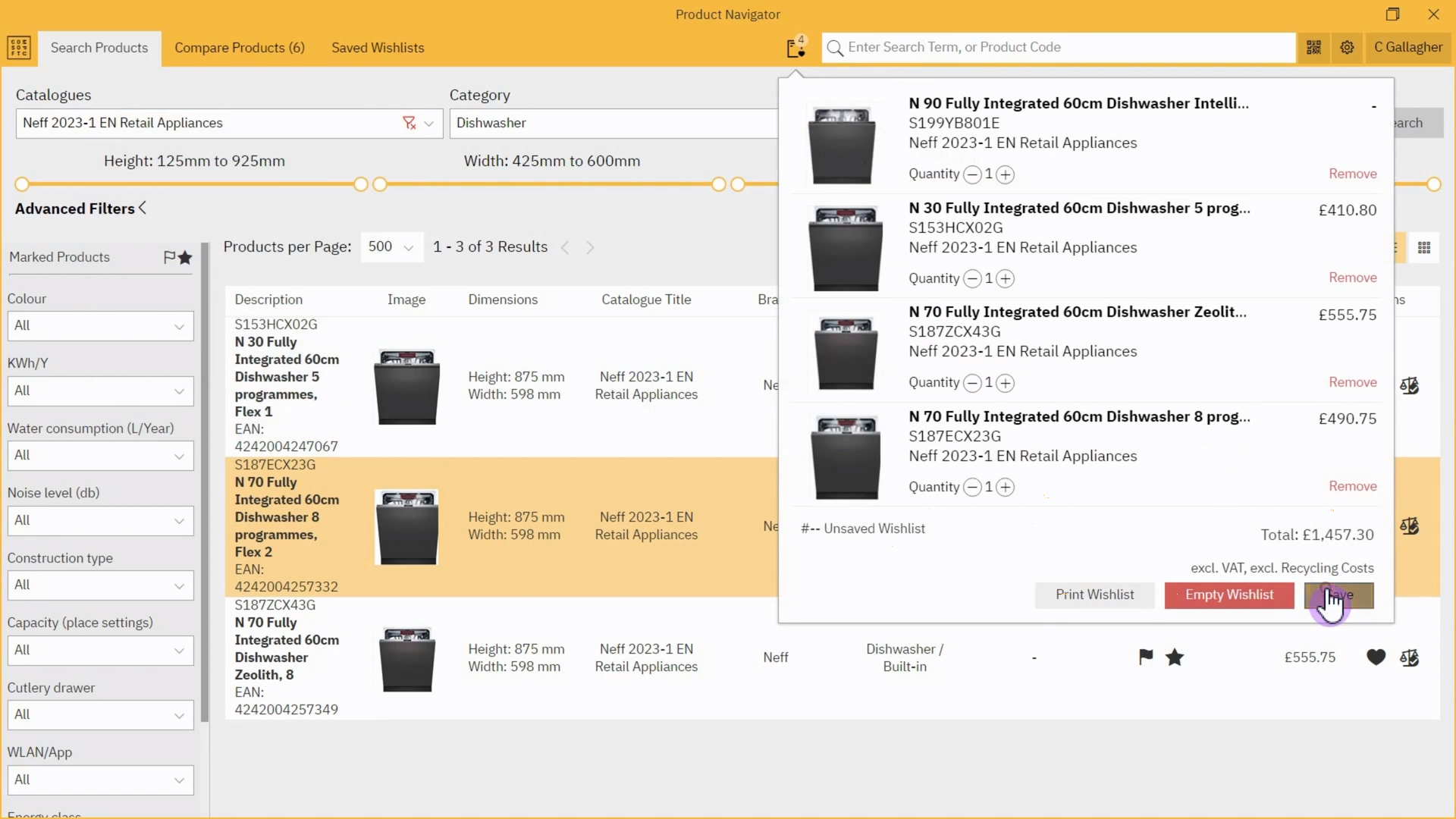1456x819 pixels.
Task: Click the search magnifier icon
Action: pos(835,48)
